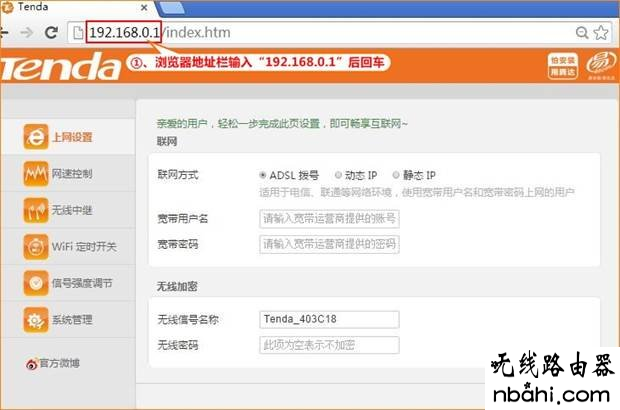
Task: Select the 系统管理 menu label
Action: pyautogui.click(x=72, y=319)
